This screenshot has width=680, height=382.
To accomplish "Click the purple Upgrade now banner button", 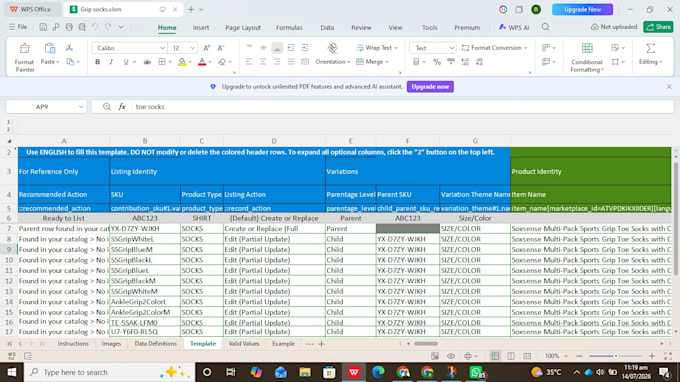I will 430,87.
